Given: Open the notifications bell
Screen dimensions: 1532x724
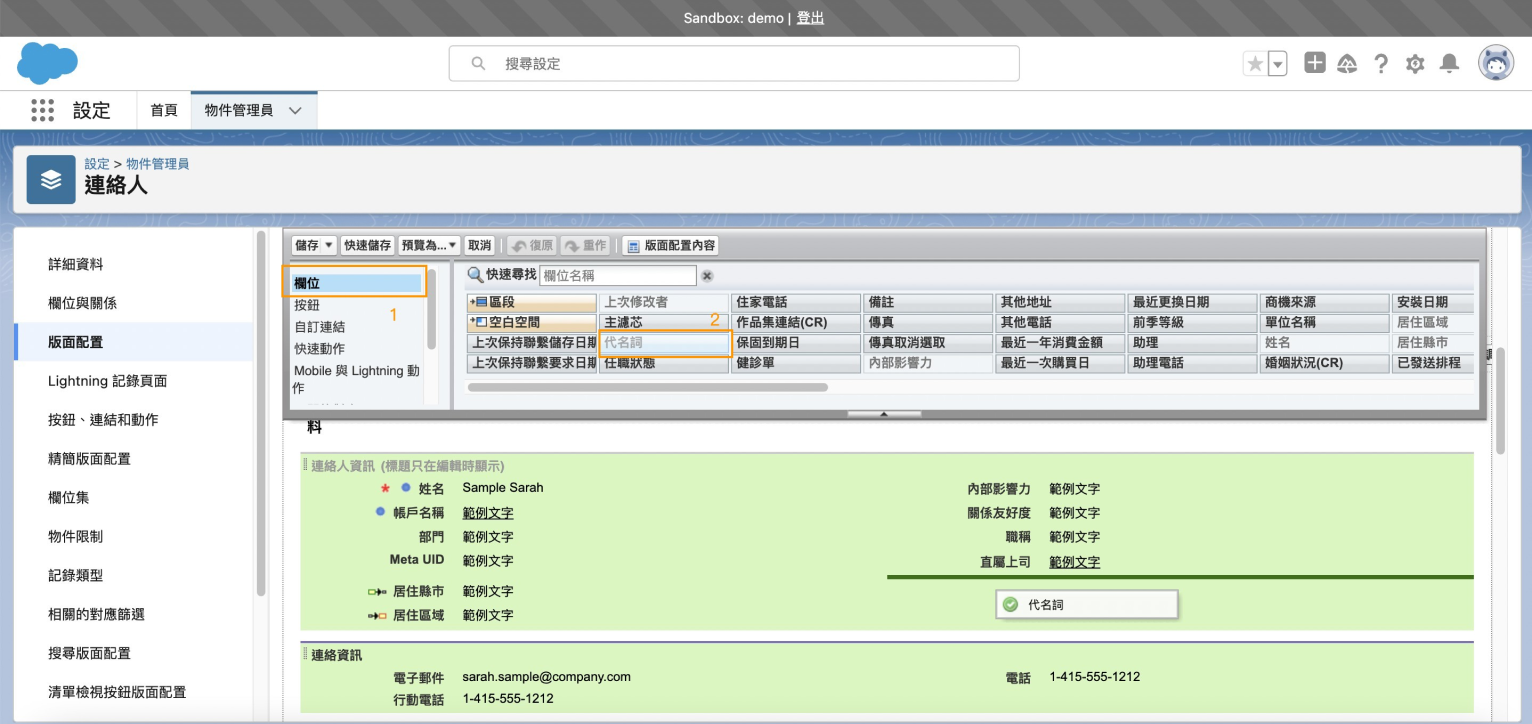Looking at the screenshot, I should point(1449,64).
